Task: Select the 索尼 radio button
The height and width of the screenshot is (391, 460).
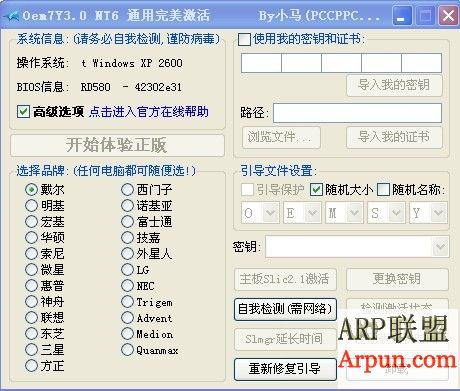Action: 31,254
